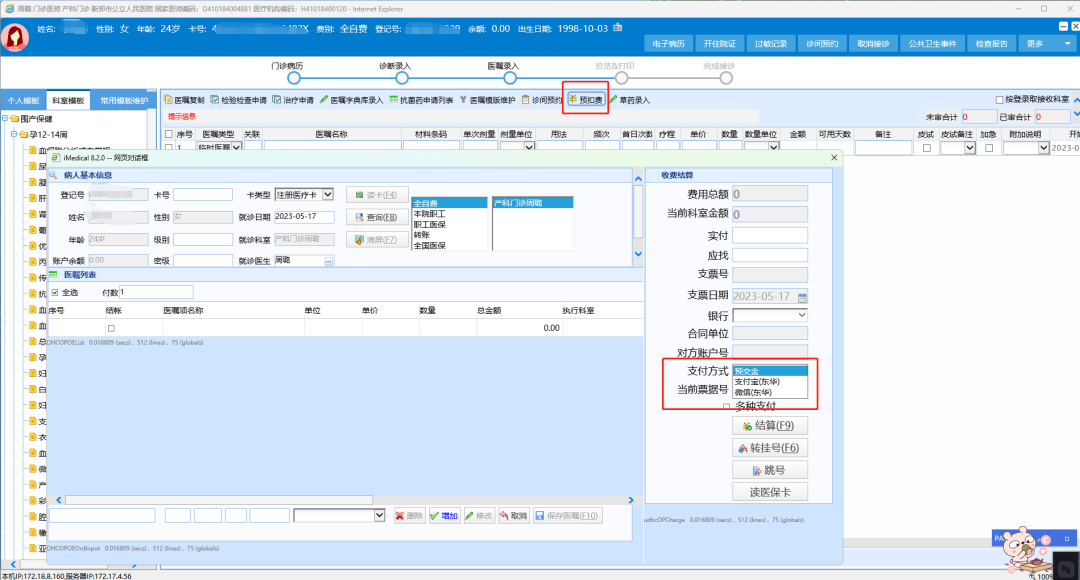Click the 清屏(F7) clear button
The width and height of the screenshot is (1080, 580).
coord(376,240)
